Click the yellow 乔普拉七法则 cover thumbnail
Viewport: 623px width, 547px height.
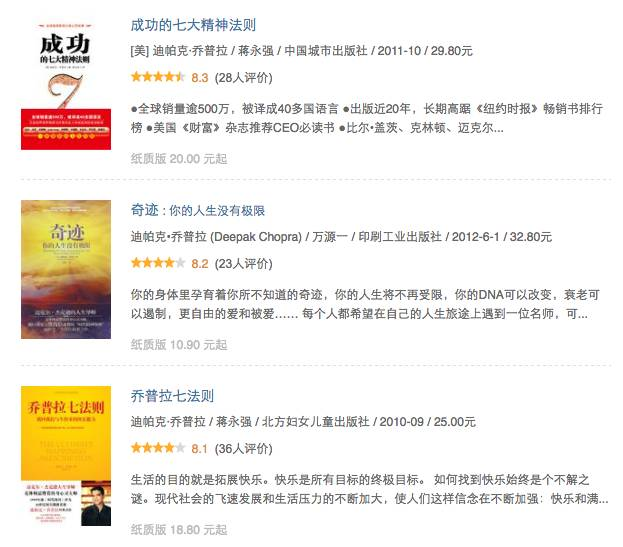tap(66, 456)
